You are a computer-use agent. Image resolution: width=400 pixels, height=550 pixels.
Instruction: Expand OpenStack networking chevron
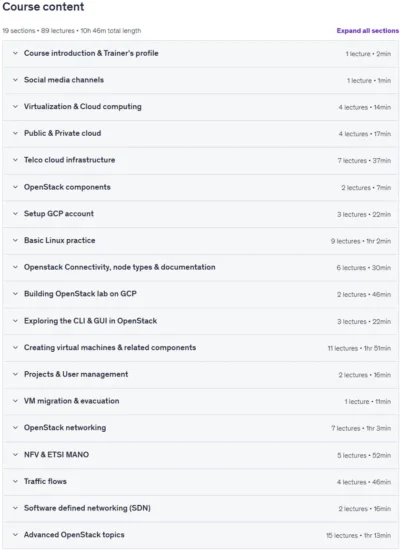pyautogui.click(x=15, y=428)
